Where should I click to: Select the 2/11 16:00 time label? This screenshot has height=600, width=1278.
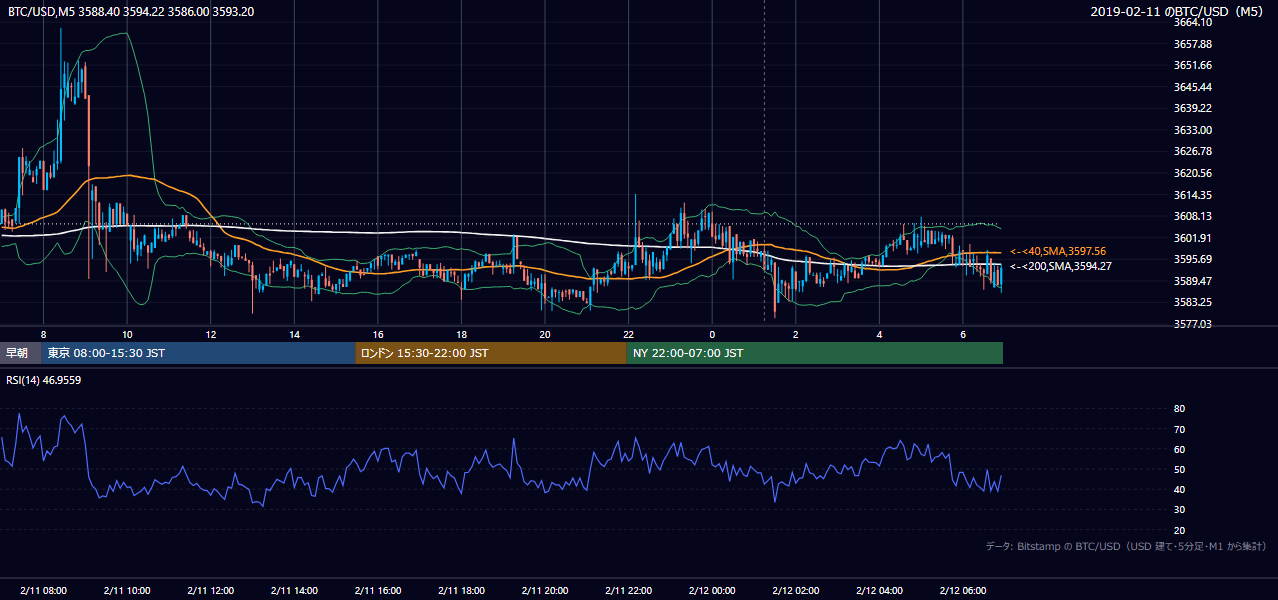pyautogui.click(x=378, y=590)
